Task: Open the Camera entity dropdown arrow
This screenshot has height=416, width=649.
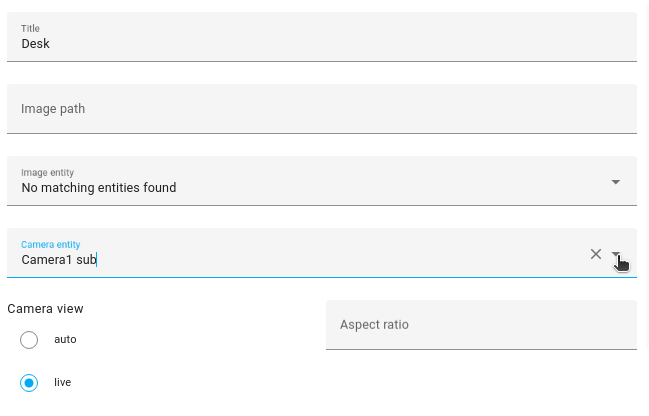Action: (616, 254)
